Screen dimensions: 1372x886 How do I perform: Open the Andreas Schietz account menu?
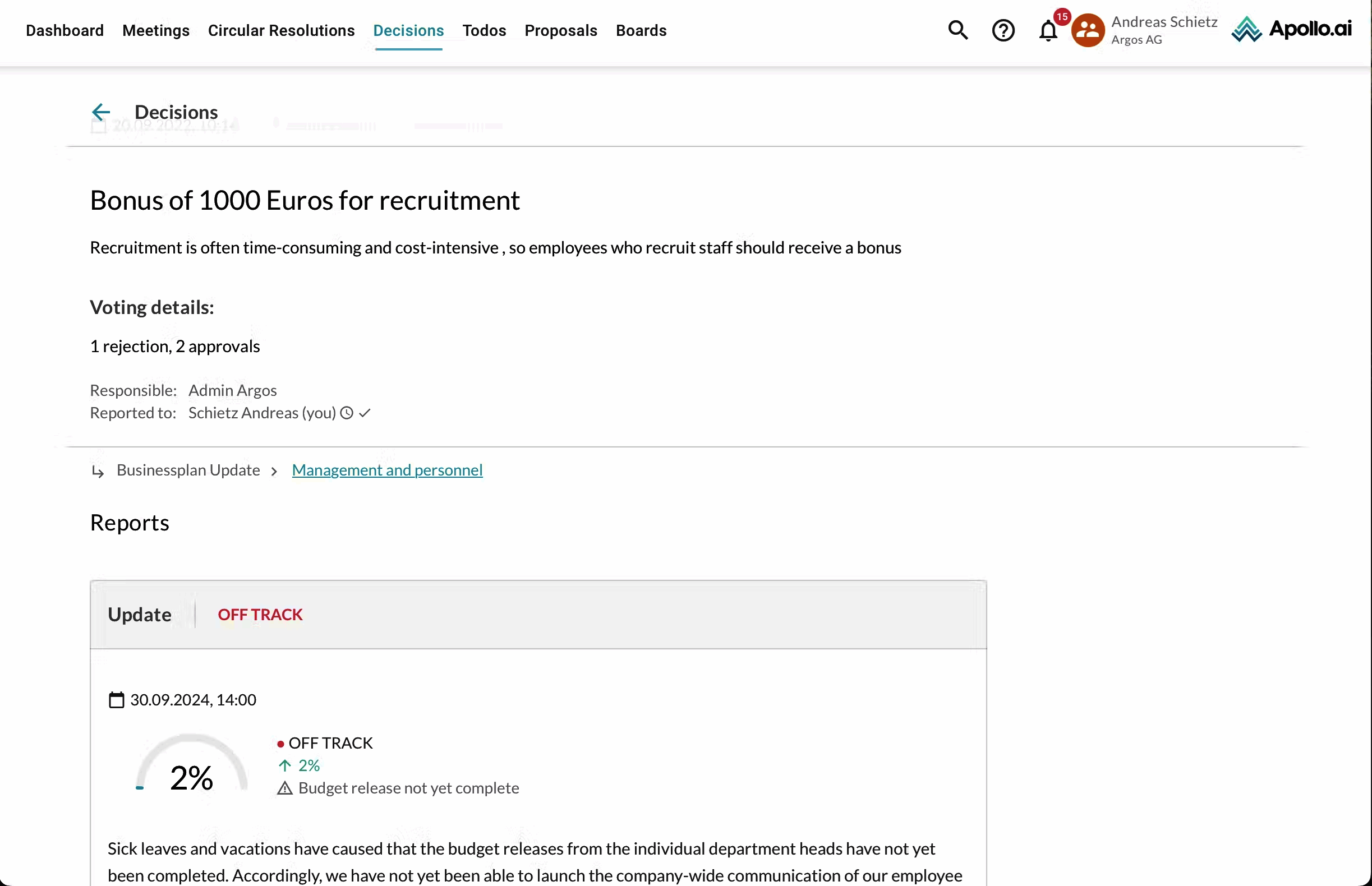click(x=1164, y=30)
